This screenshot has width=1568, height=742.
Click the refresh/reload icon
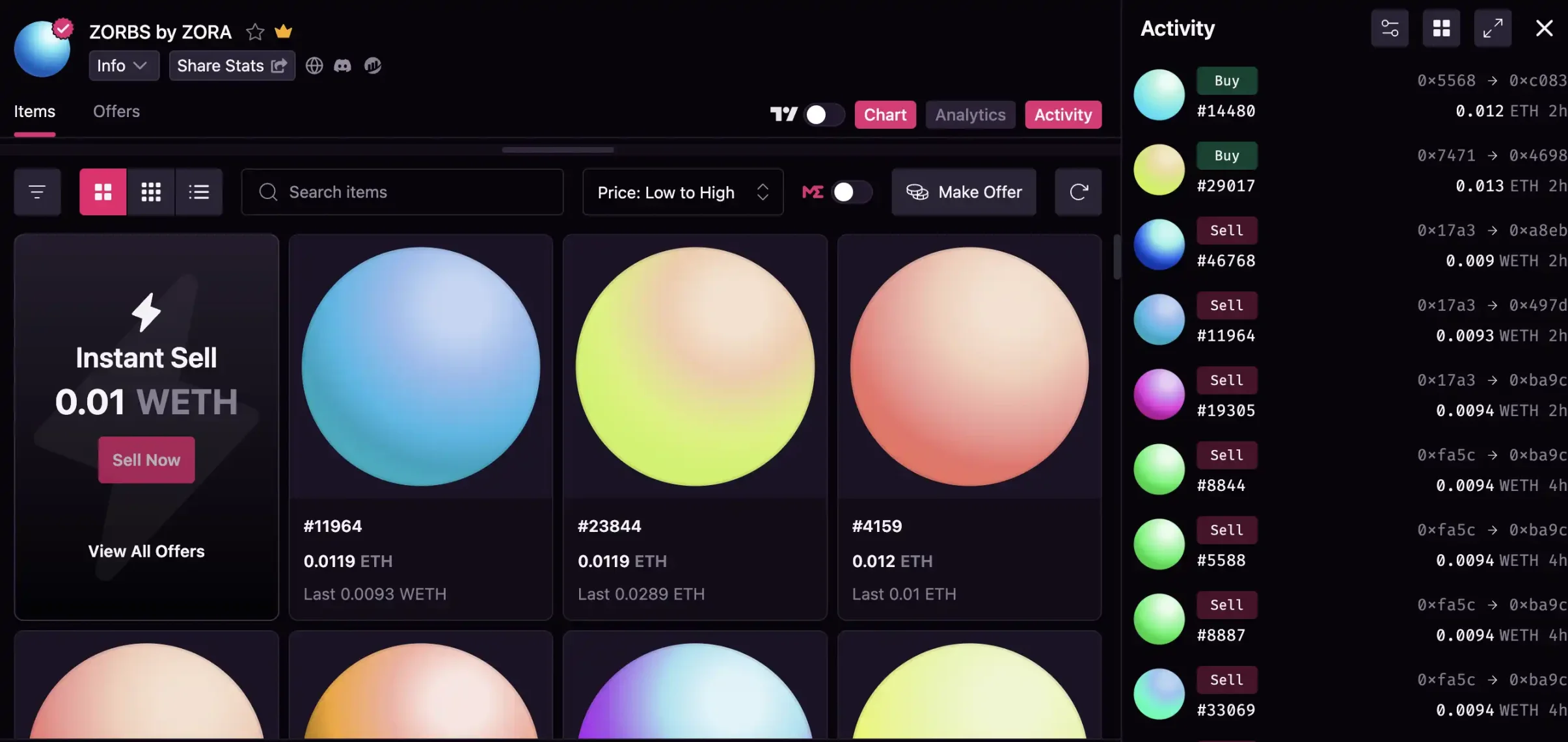[x=1078, y=191]
